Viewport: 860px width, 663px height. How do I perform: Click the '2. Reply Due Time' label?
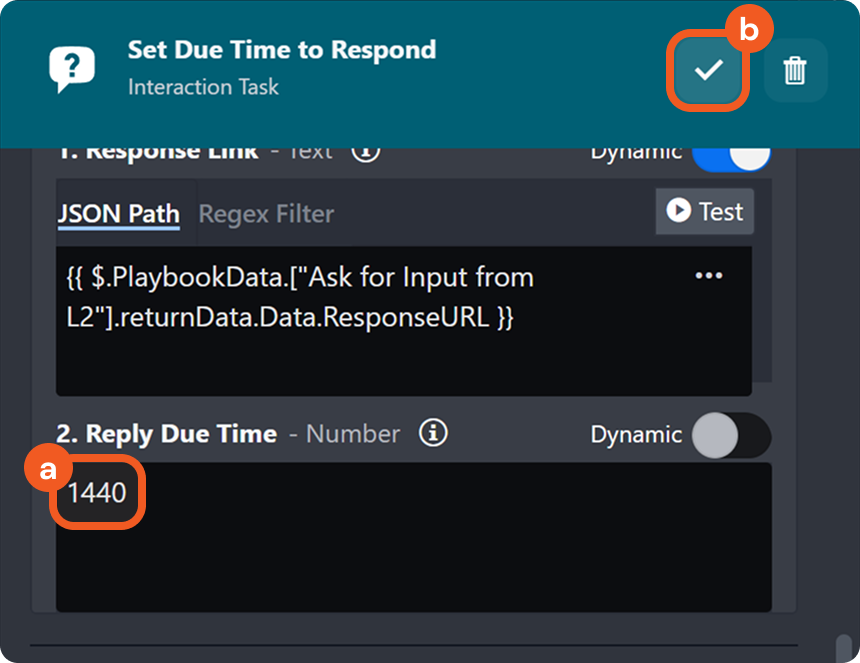pyautogui.click(x=166, y=434)
